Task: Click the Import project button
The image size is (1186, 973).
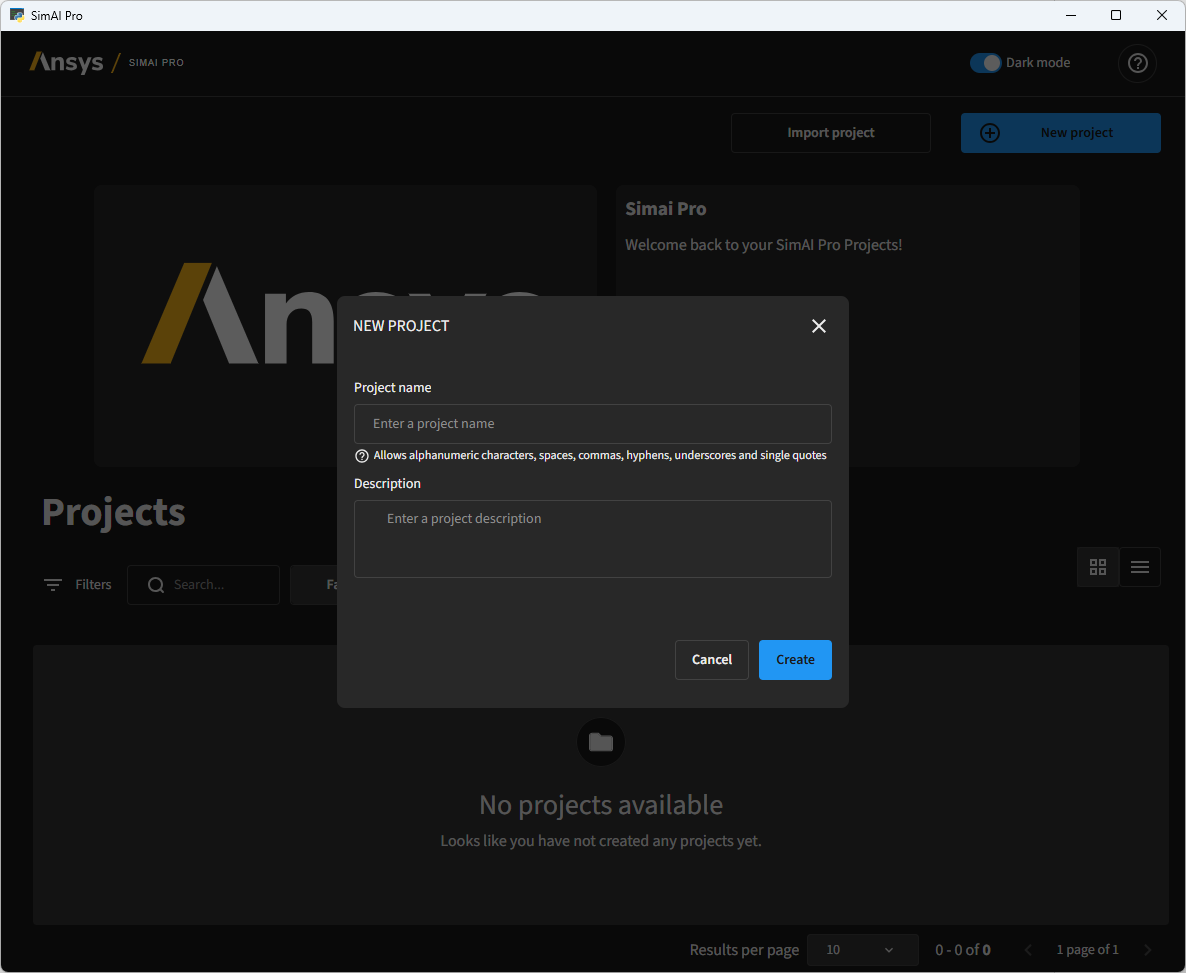Action: [830, 133]
